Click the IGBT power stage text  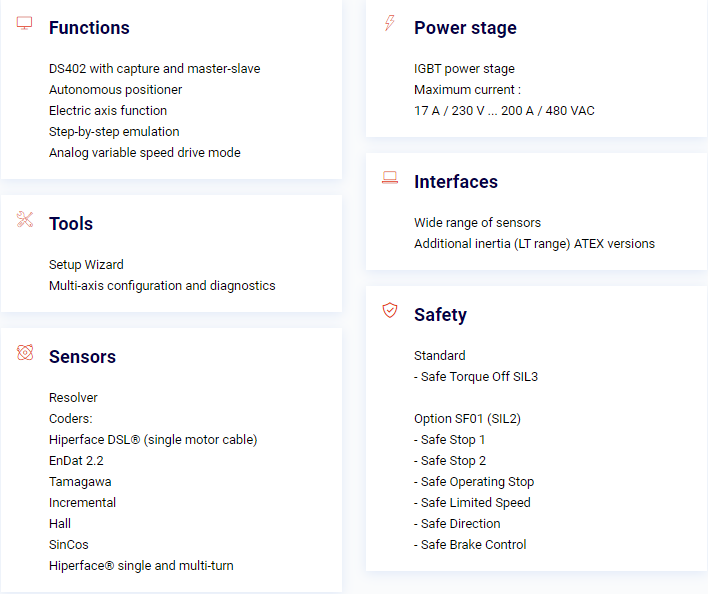pos(464,69)
